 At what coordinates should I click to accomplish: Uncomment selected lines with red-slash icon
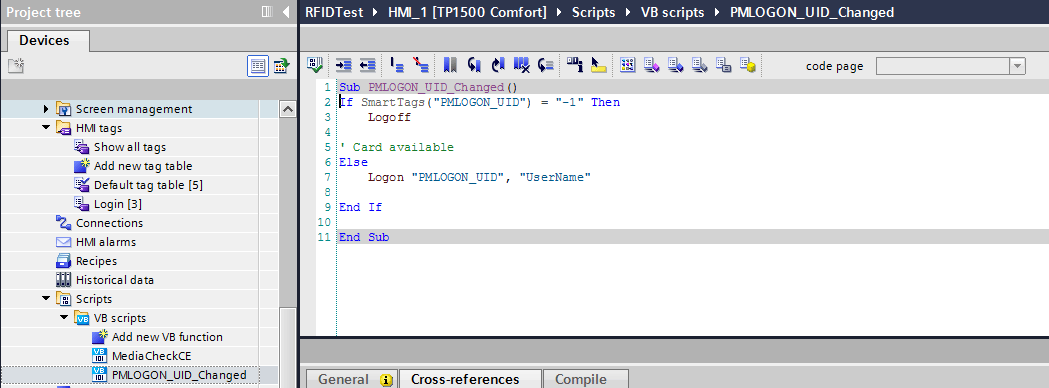coord(421,65)
